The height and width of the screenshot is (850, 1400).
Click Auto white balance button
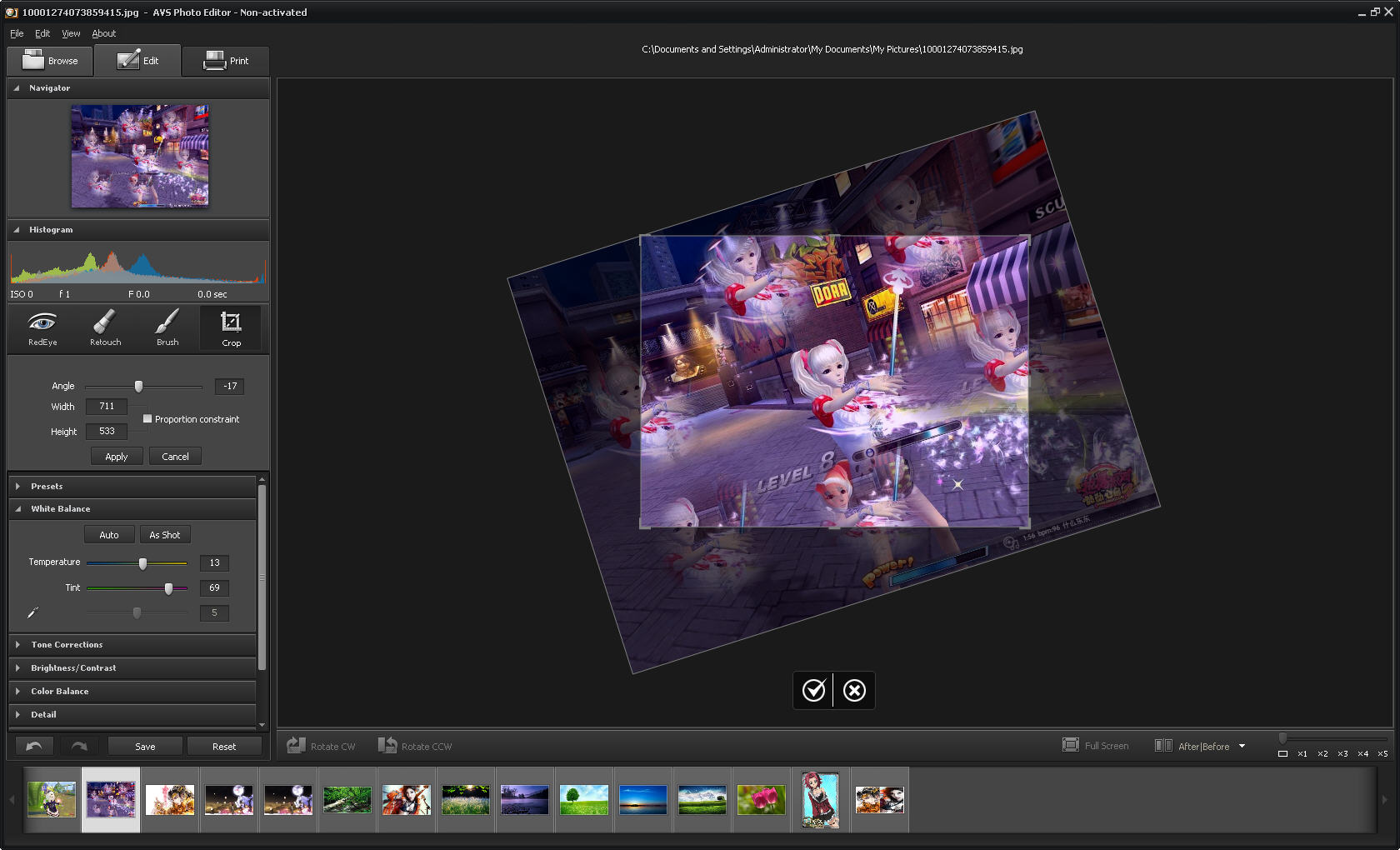109,535
